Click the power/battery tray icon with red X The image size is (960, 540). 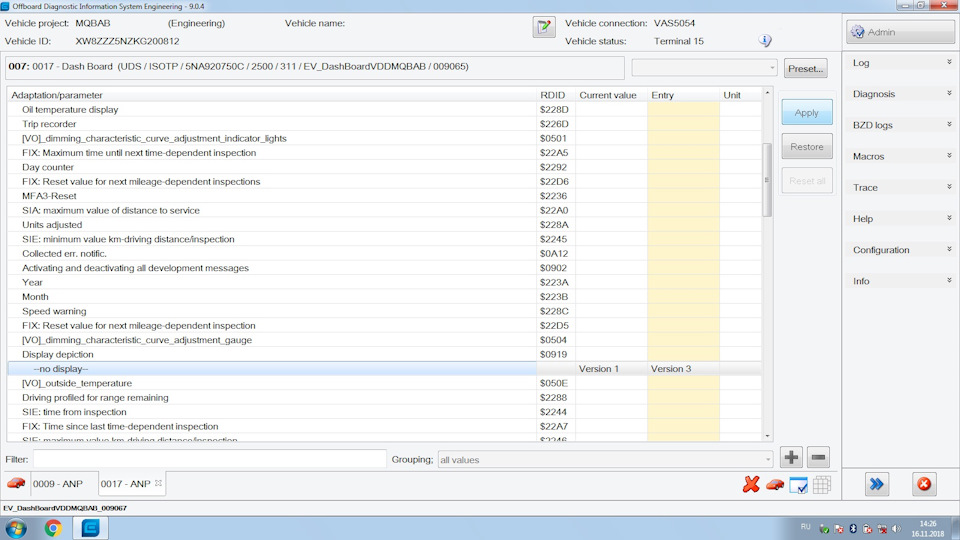(x=868, y=528)
